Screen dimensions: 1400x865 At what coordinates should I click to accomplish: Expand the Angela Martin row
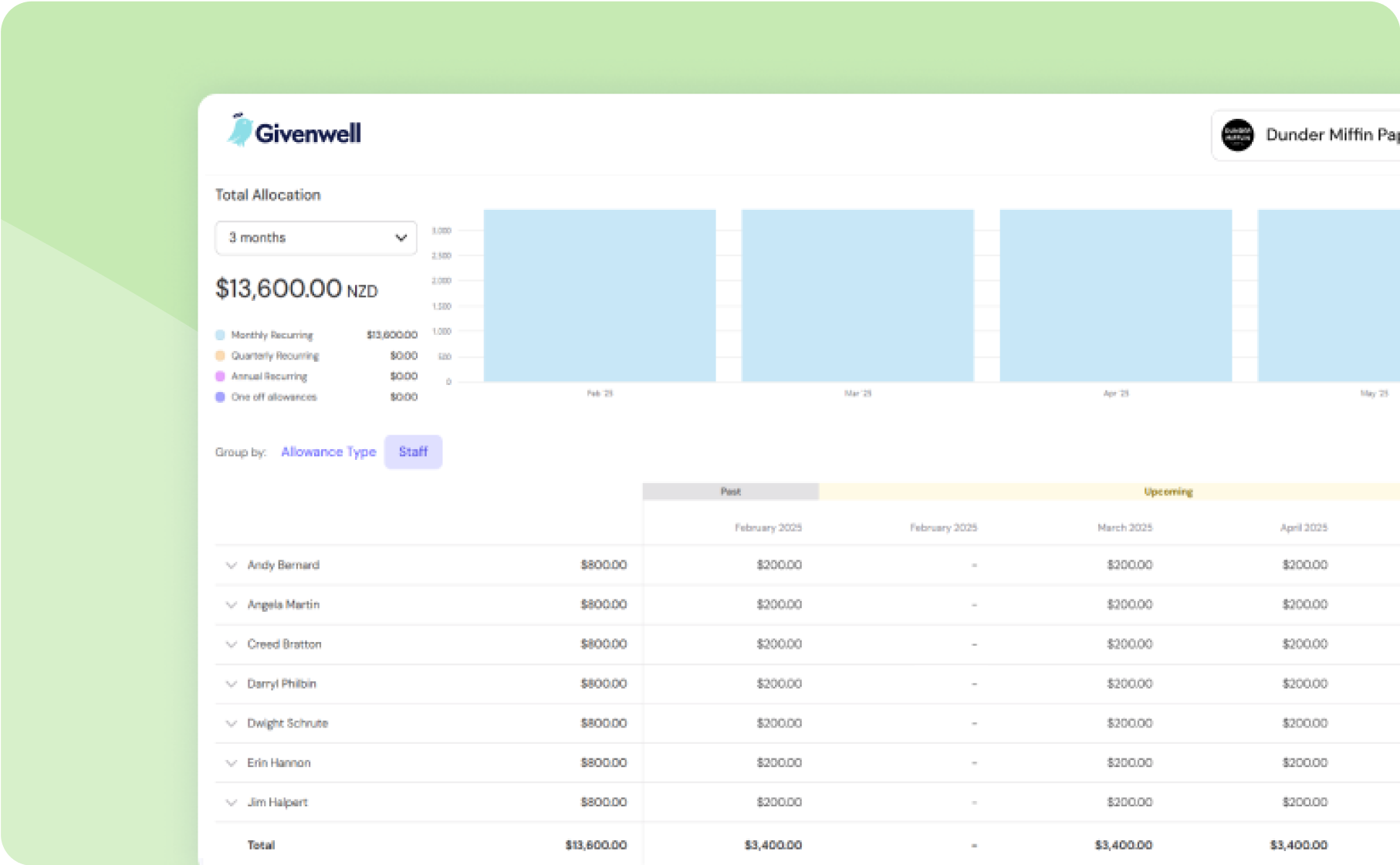pos(231,605)
